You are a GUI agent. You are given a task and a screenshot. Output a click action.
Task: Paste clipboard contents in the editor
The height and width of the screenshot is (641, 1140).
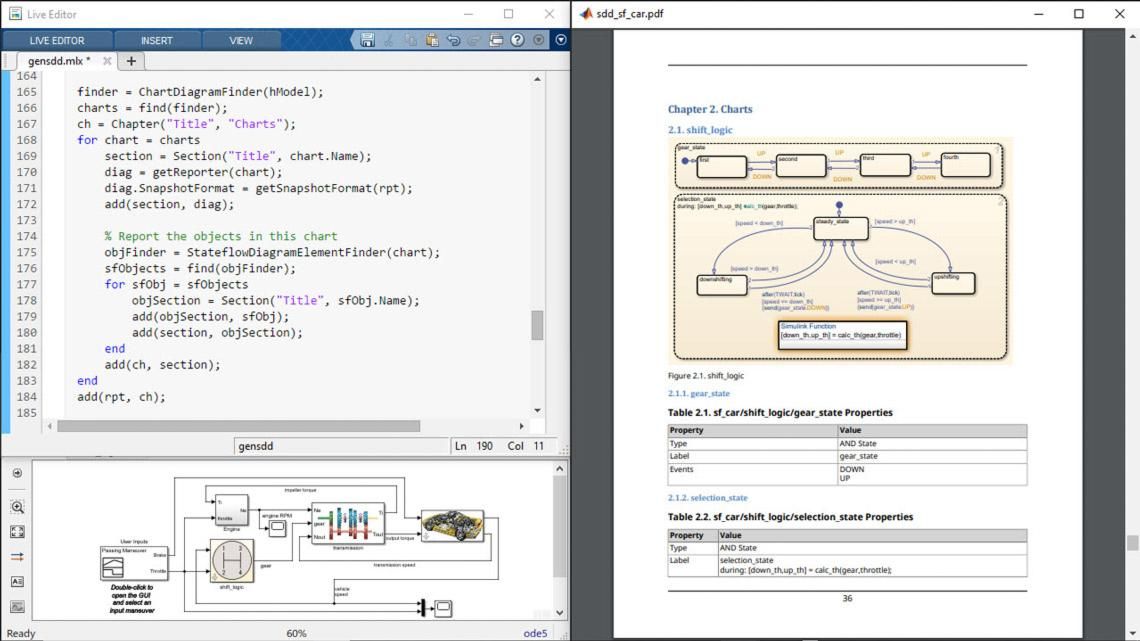pos(433,40)
